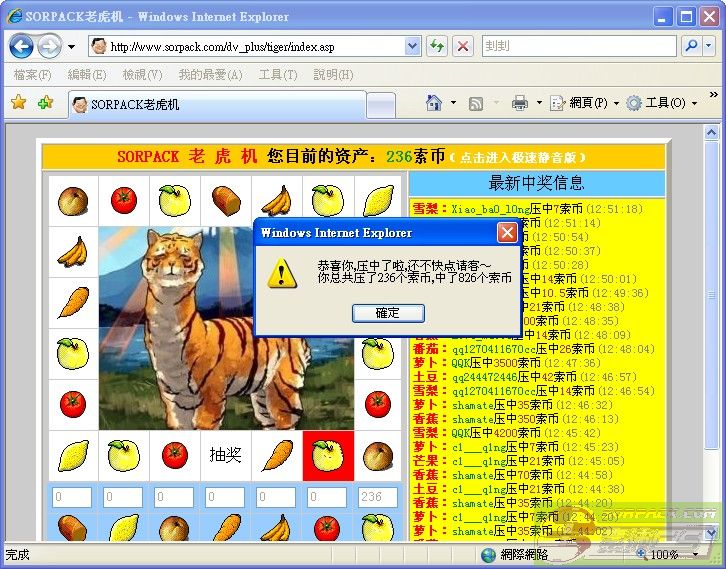Click the Add to Favorites star-plus icon
The image size is (726, 569).
pyautogui.click(x=45, y=103)
